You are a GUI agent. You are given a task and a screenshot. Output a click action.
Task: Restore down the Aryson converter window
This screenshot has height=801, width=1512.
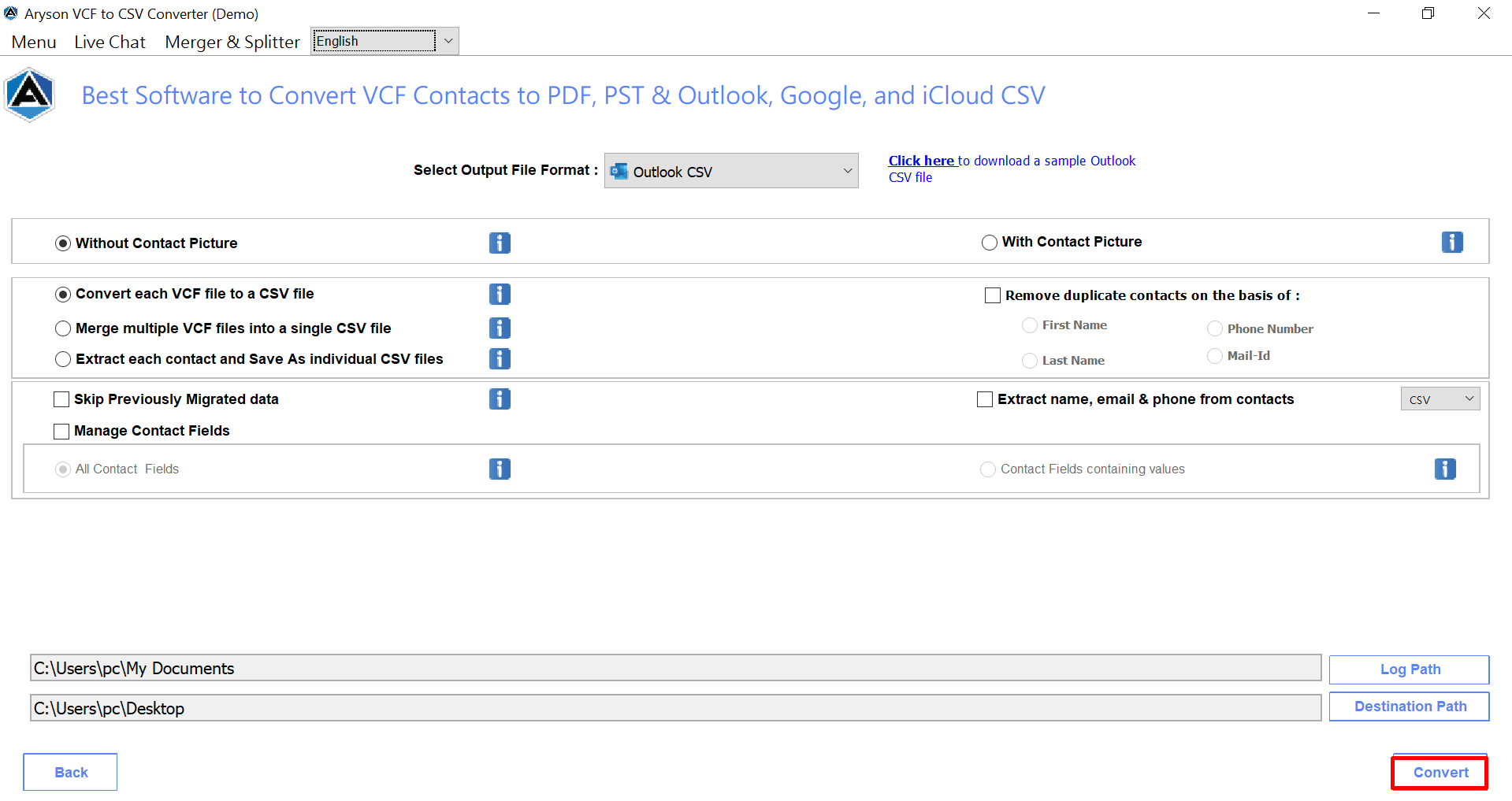tap(1428, 13)
